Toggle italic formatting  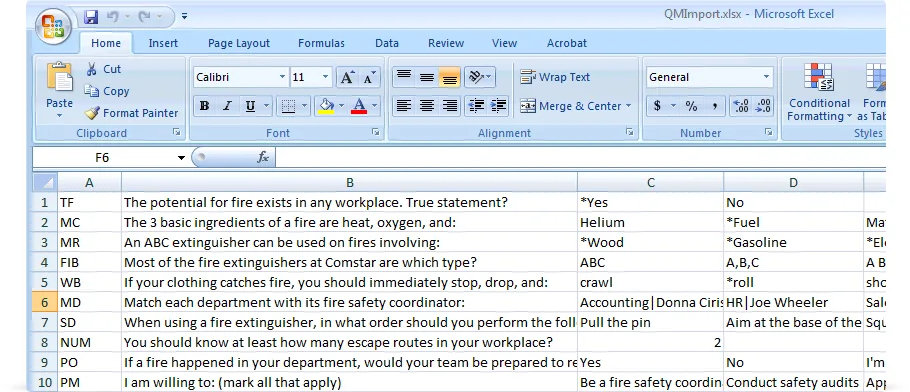[227, 106]
